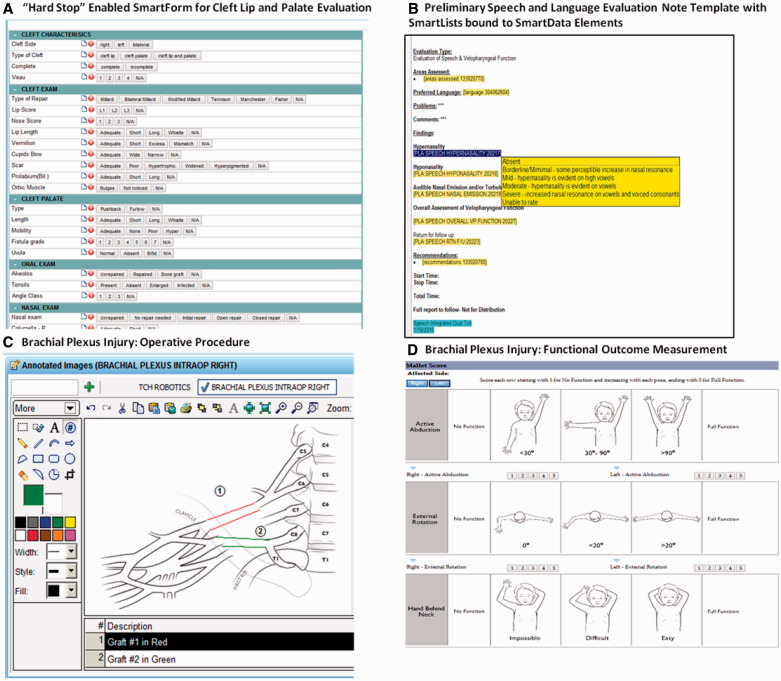Choose 'Mismatch' for Vermilion

pyautogui.click(x=183, y=143)
